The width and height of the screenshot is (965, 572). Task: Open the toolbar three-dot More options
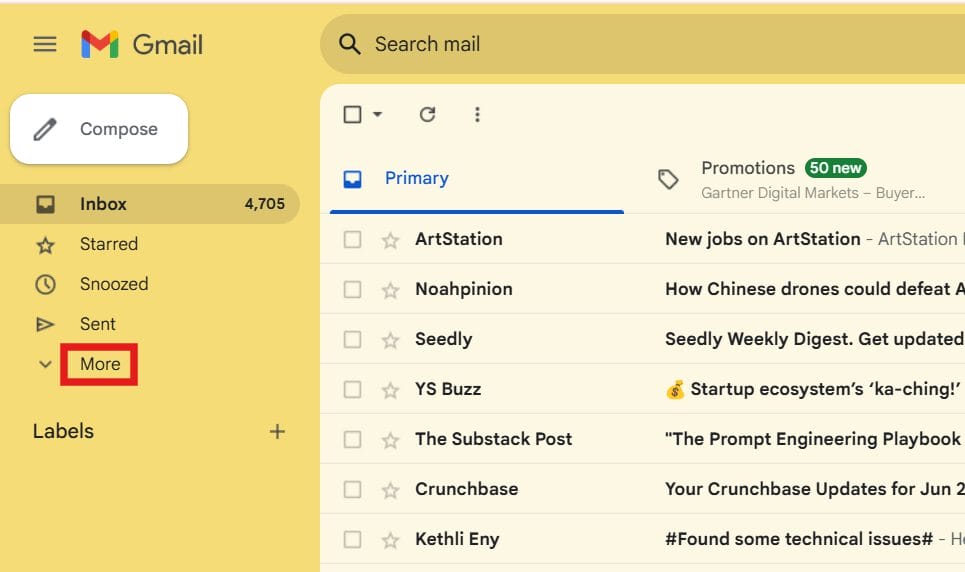coord(477,115)
